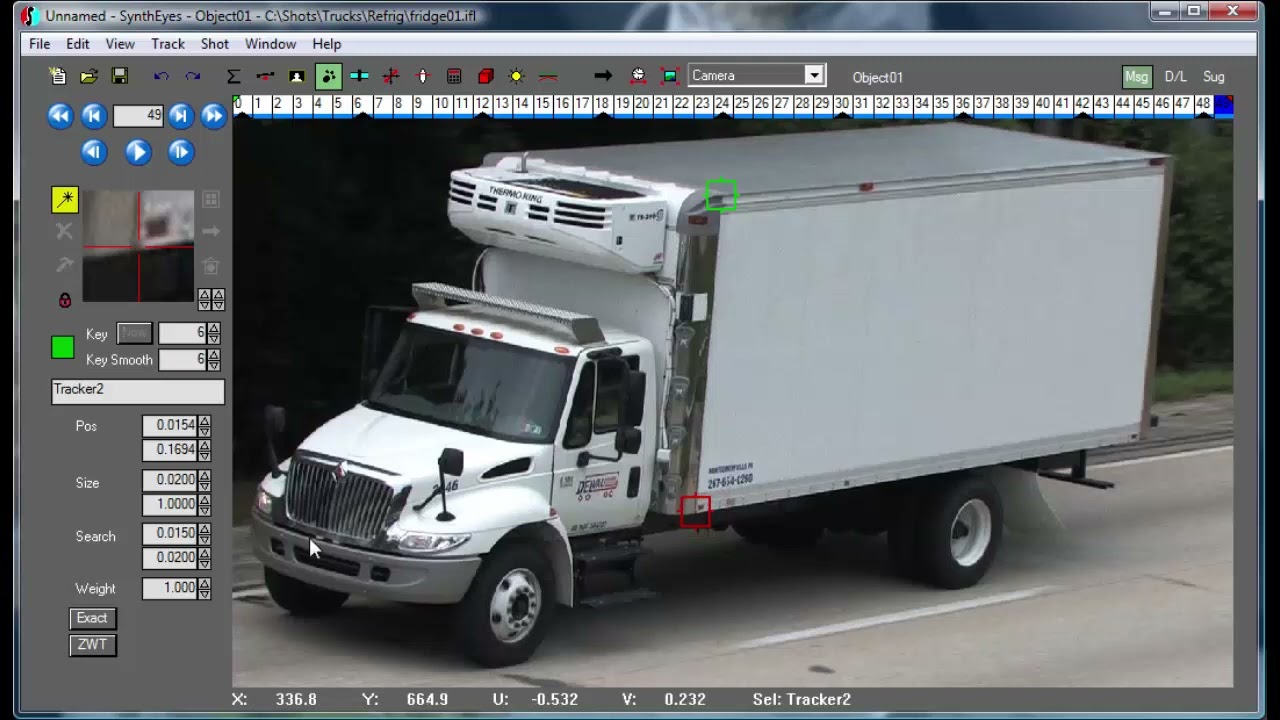Click the red curve over green line icon
Screen dimensions: 1280x720
548,76
